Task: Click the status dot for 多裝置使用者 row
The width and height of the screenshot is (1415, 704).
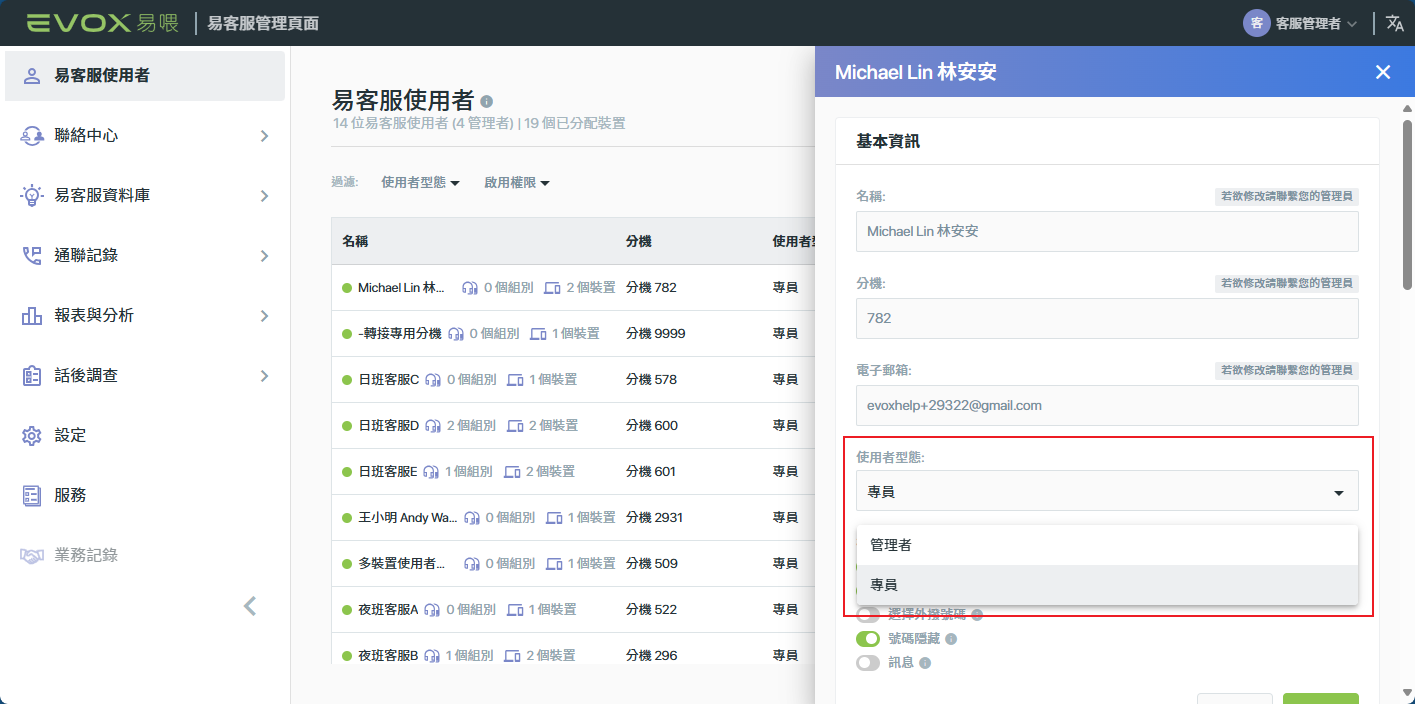Action: click(x=347, y=564)
